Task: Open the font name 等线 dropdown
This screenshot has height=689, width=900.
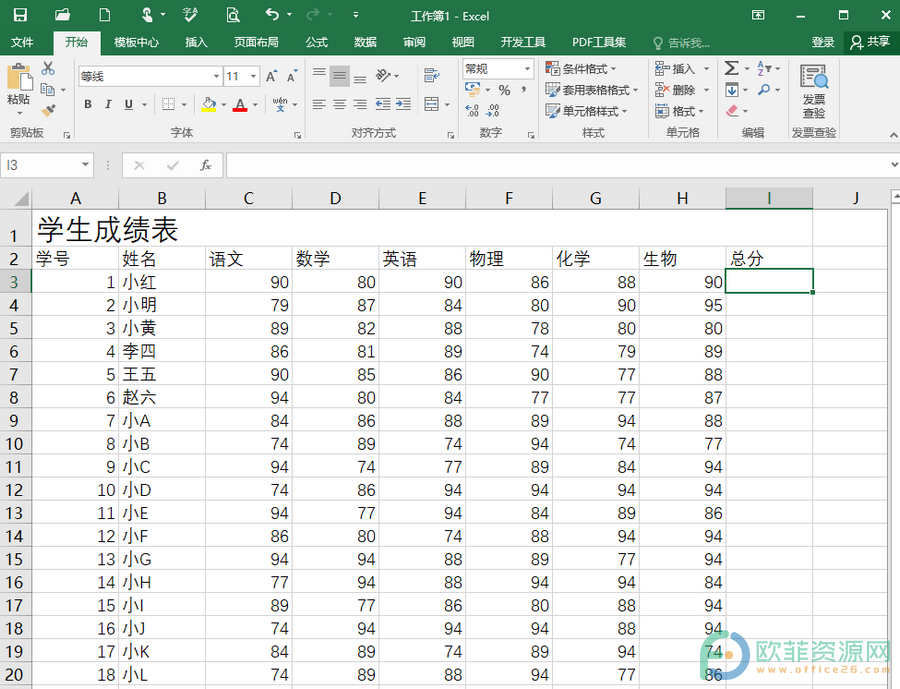Action: pyautogui.click(x=216, y=76)
